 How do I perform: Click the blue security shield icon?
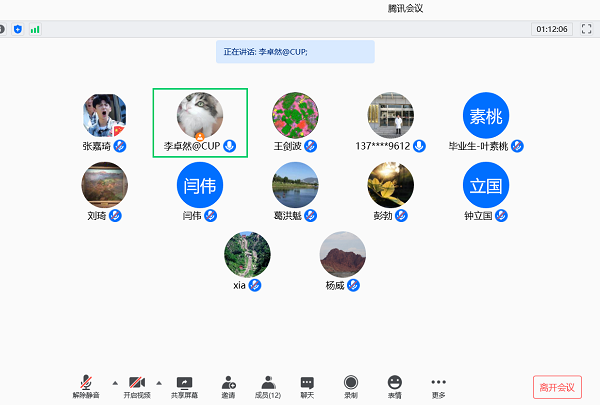tap(17, 29)
